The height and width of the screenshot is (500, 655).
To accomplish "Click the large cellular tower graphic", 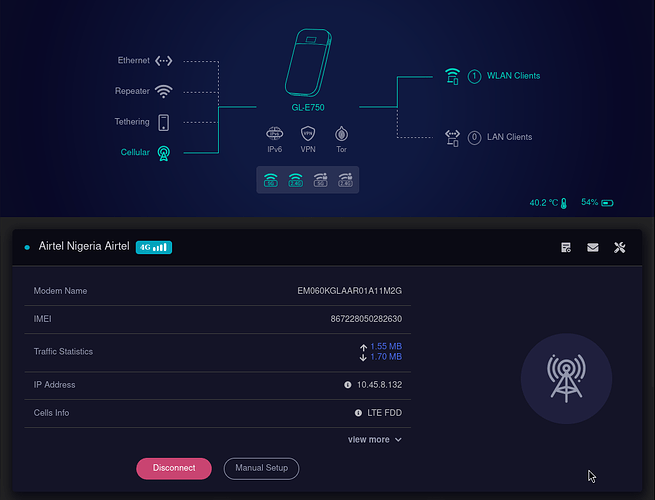I will point(566,378).
